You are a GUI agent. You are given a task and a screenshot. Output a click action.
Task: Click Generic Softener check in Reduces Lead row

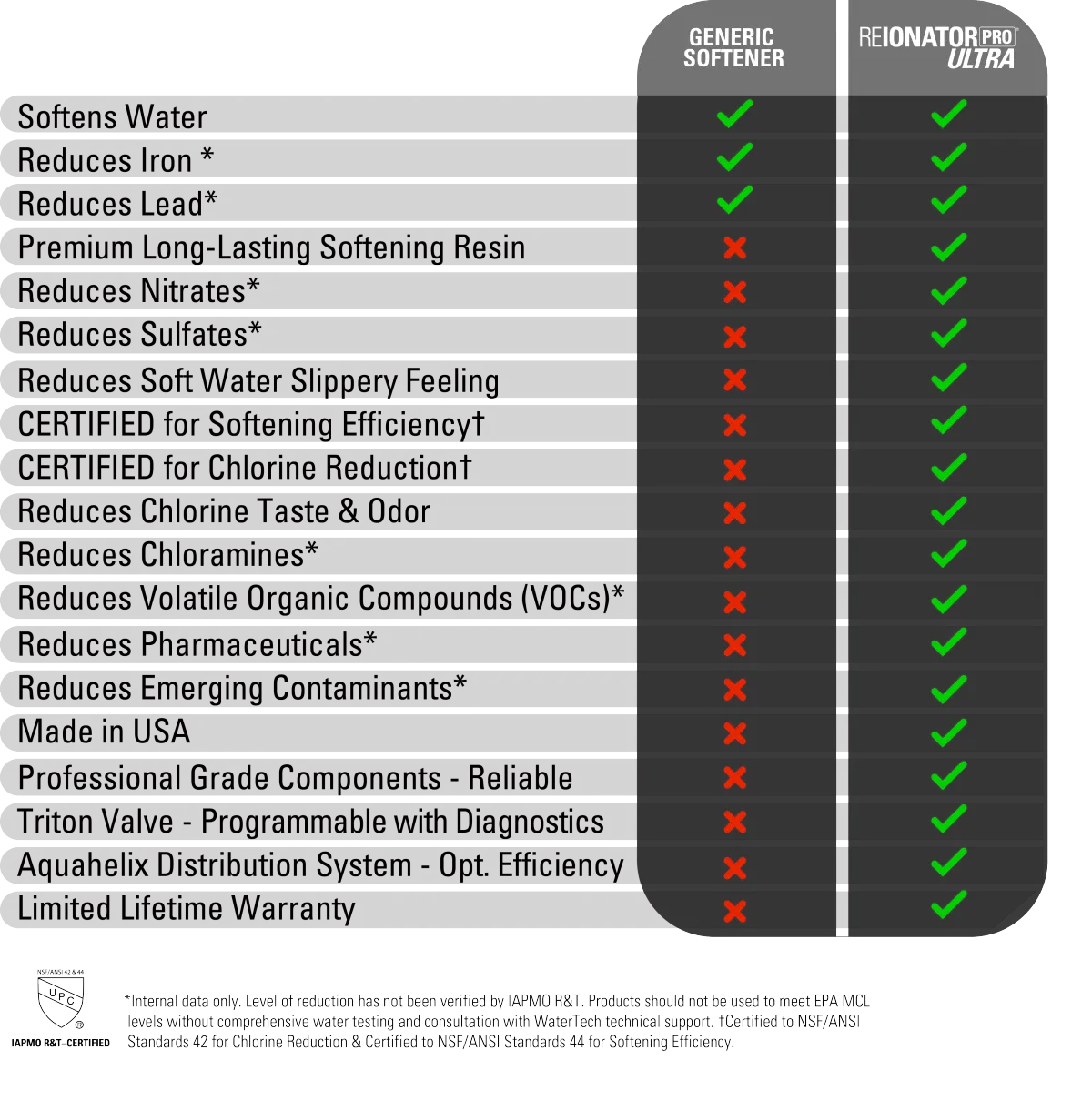click(x=734, y=199)
